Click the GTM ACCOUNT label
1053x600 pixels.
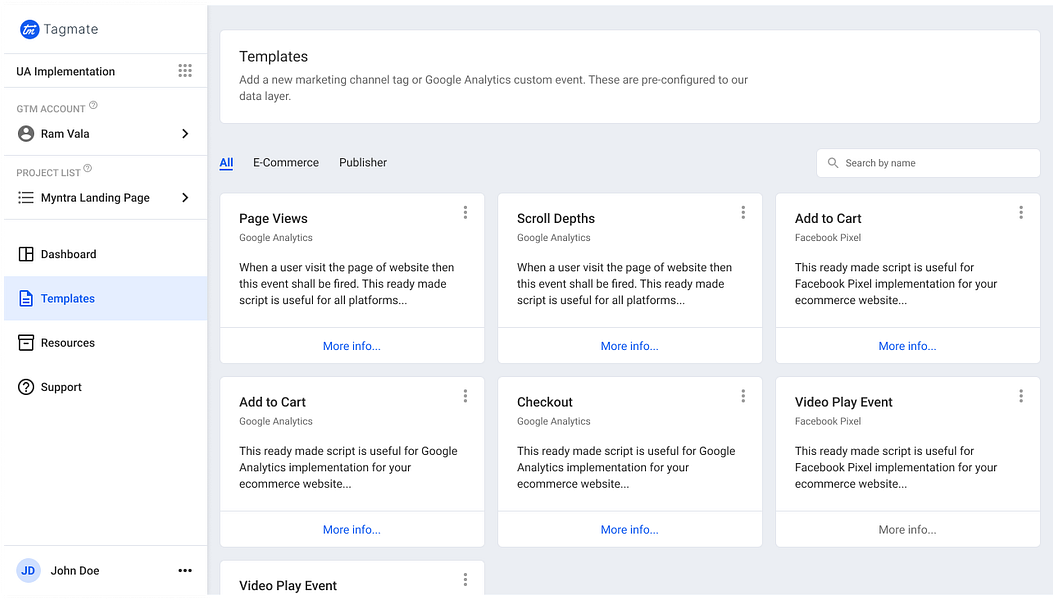(51, 109)
